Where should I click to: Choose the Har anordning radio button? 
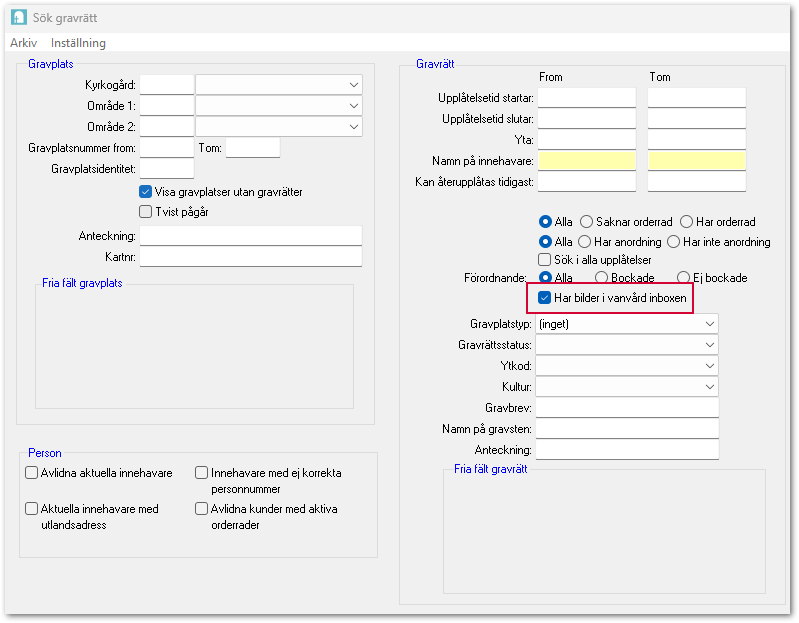(587, 242)
